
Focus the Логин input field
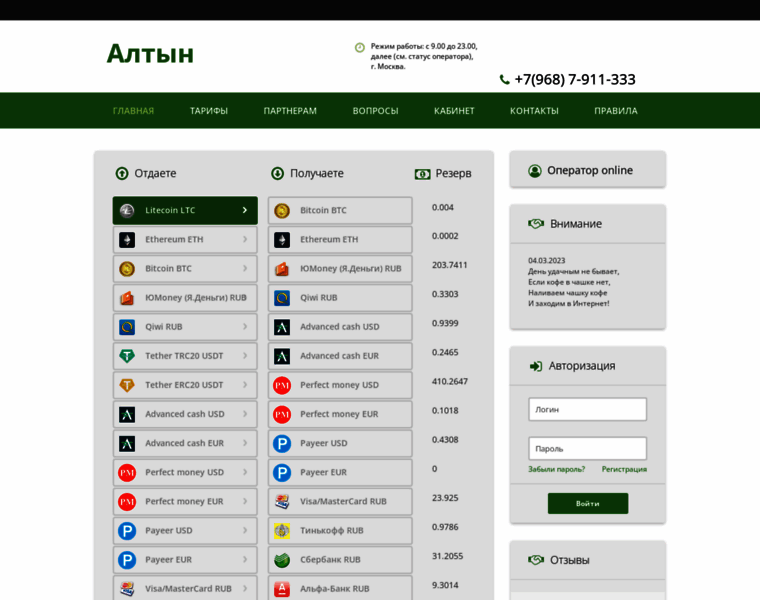pos(587,410)
